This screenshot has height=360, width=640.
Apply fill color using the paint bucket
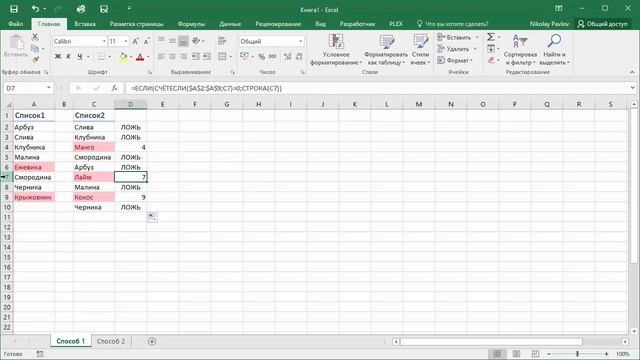pos(123,57)
